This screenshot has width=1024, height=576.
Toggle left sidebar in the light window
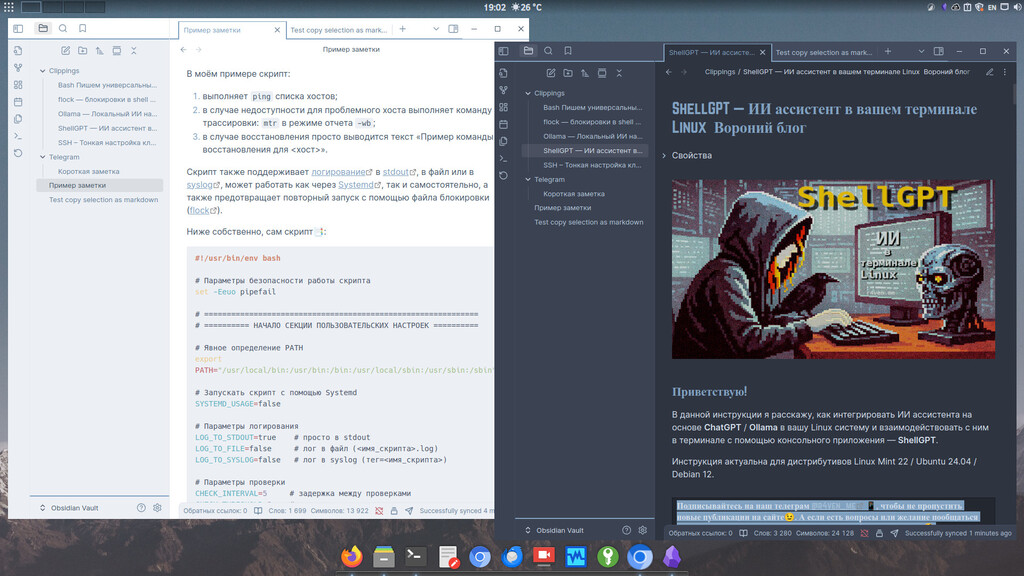(x=18, y=29)
